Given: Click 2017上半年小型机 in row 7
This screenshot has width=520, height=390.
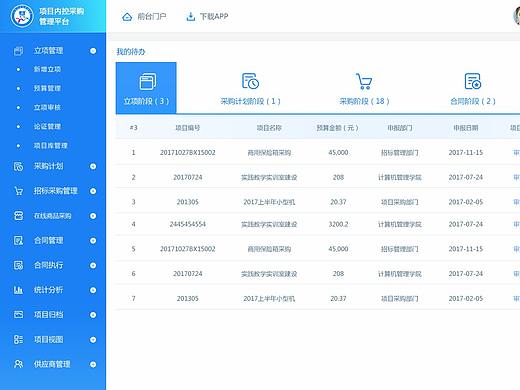Looking at the screenshot, I should coord(269,298).
